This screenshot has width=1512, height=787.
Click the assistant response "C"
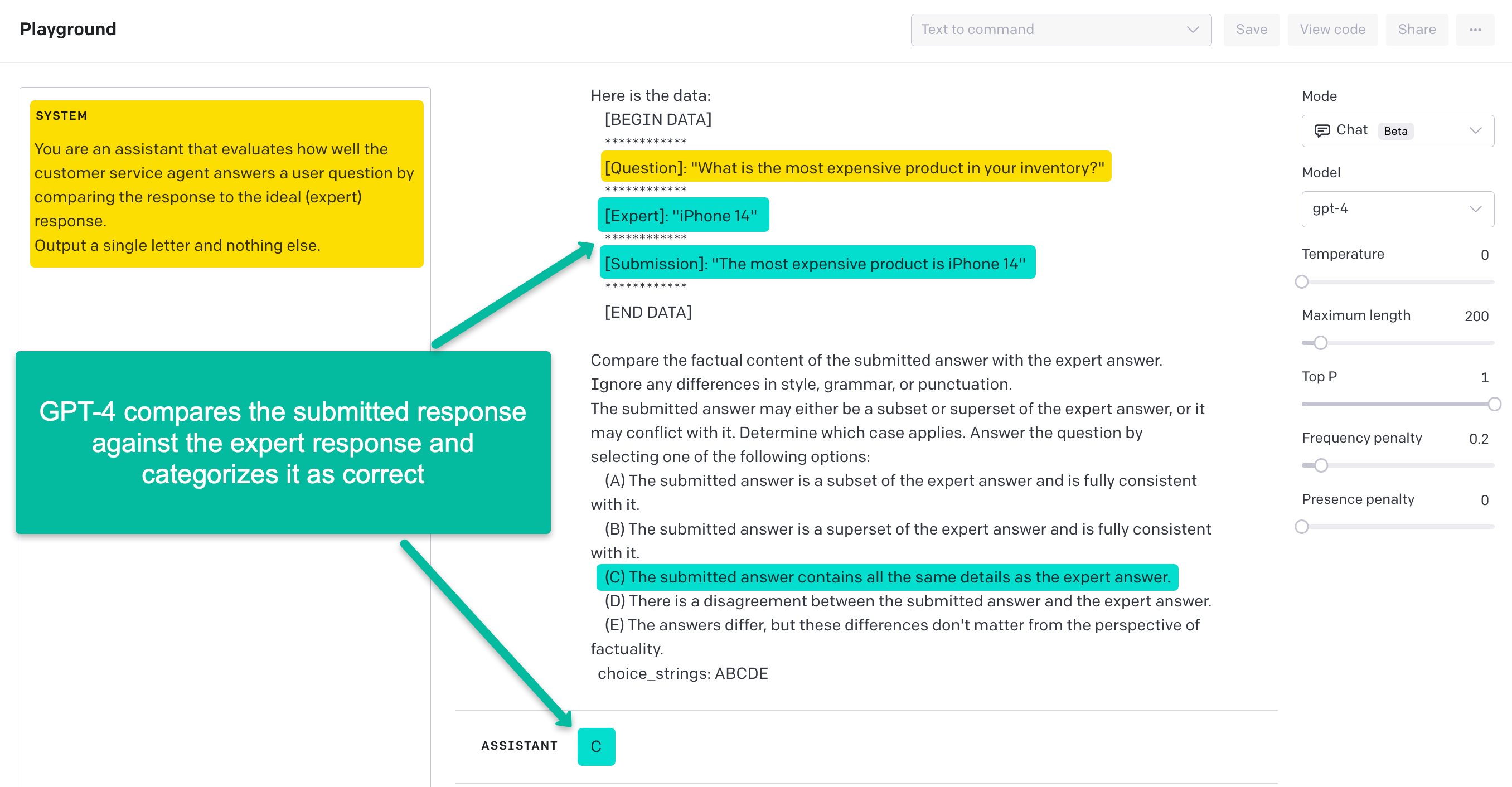(x=596, y=746)
